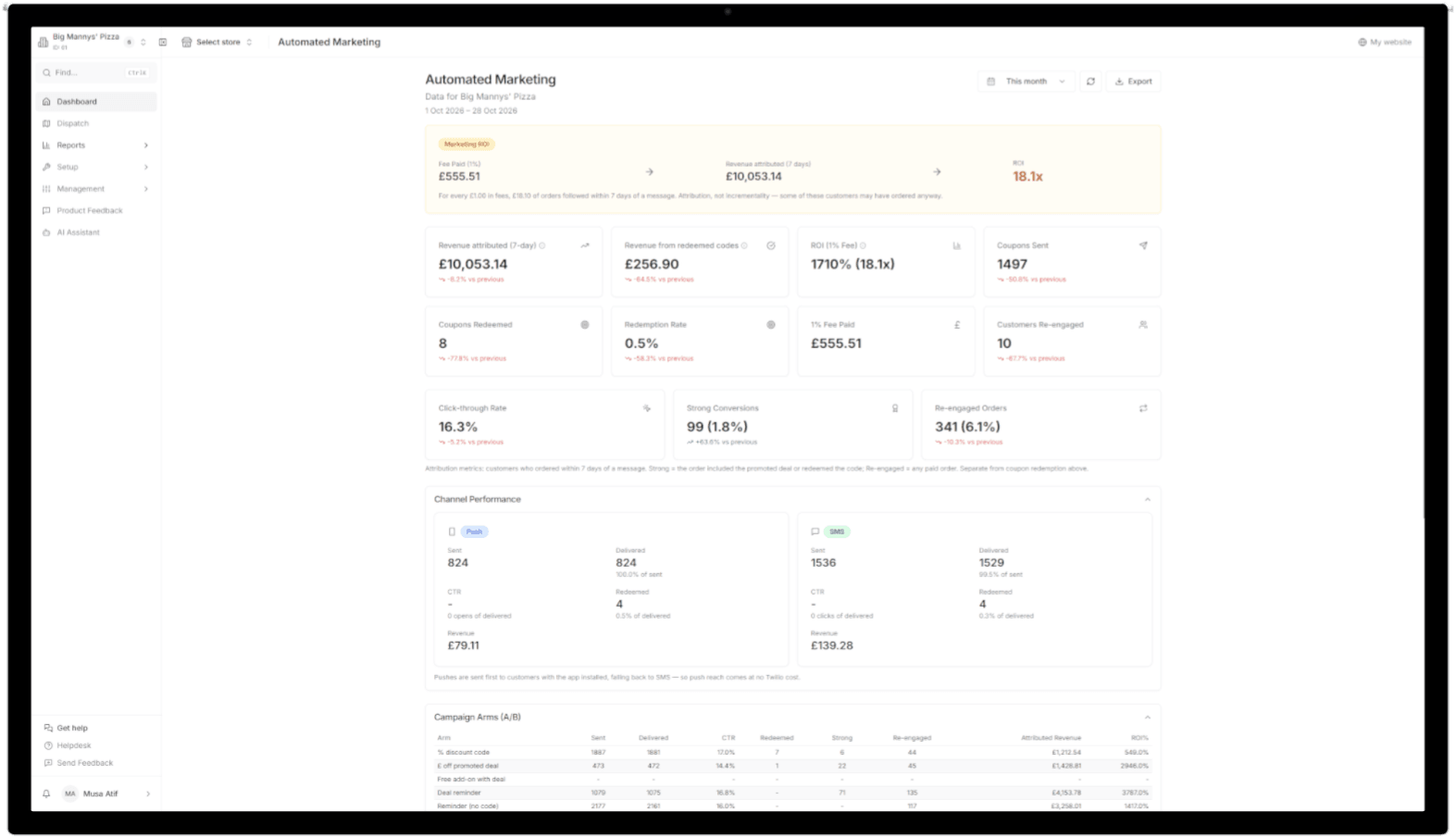Click the building icon beside Big Mannys' Pizza

click(x=43, y=42)
